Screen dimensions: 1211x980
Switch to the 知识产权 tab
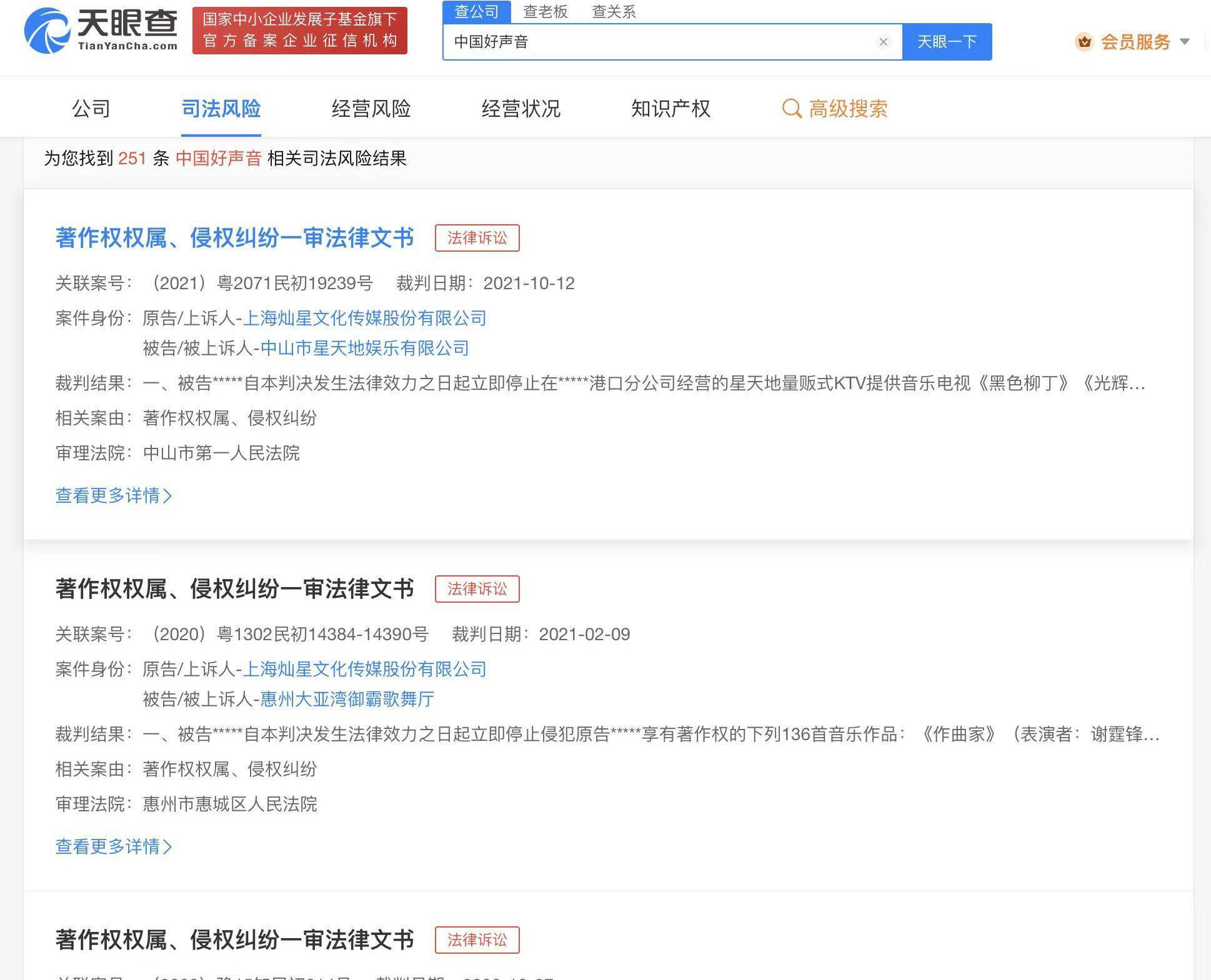[671, 109]
